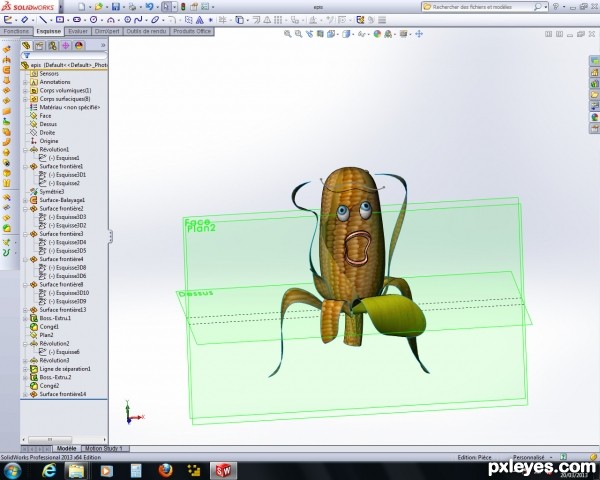Click the feature tree filter icon
Viewport: 600px width, 480px height.
pyautogui.click(x=27, y=56)
